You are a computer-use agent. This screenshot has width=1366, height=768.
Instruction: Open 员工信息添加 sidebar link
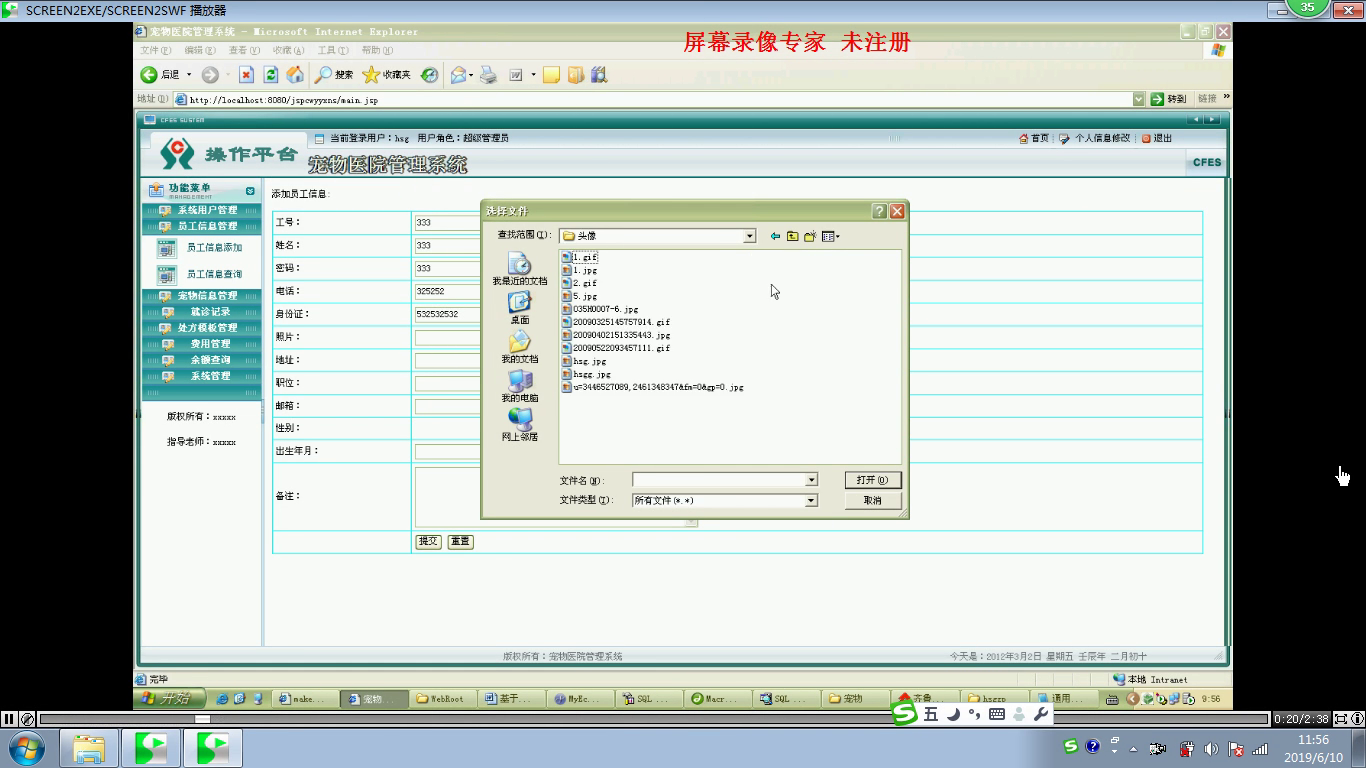pyautogui.click(x=214, y=247)
